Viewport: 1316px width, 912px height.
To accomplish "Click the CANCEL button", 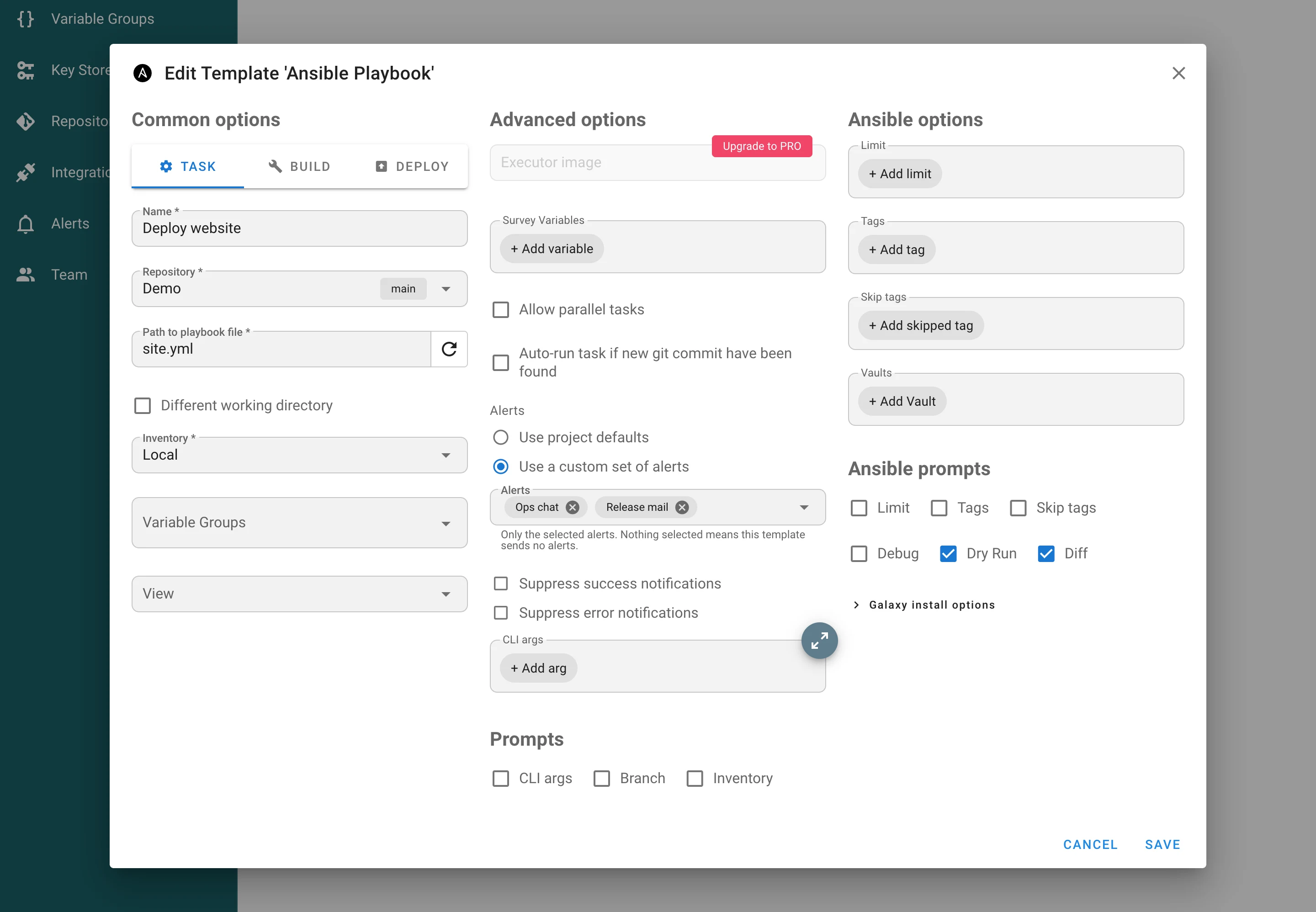I will [1090, 844].
